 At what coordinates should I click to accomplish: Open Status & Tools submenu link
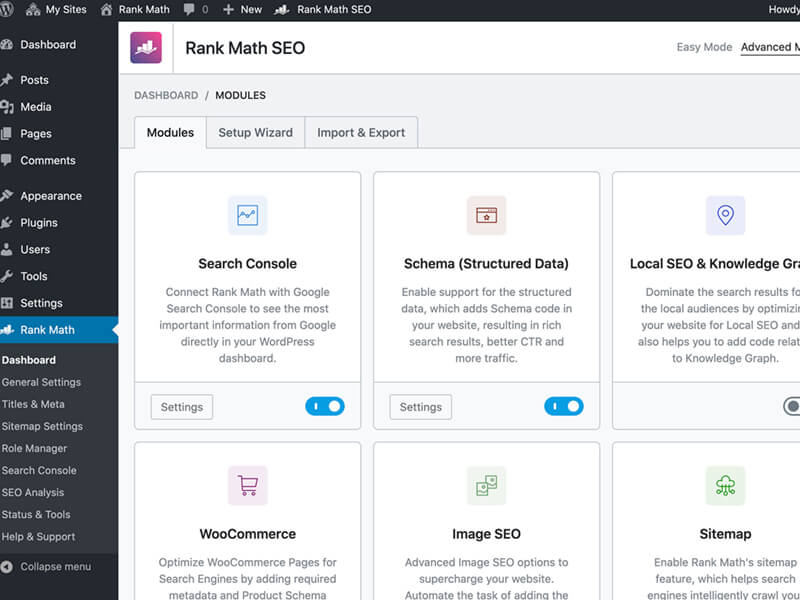[x=36, y=514]
